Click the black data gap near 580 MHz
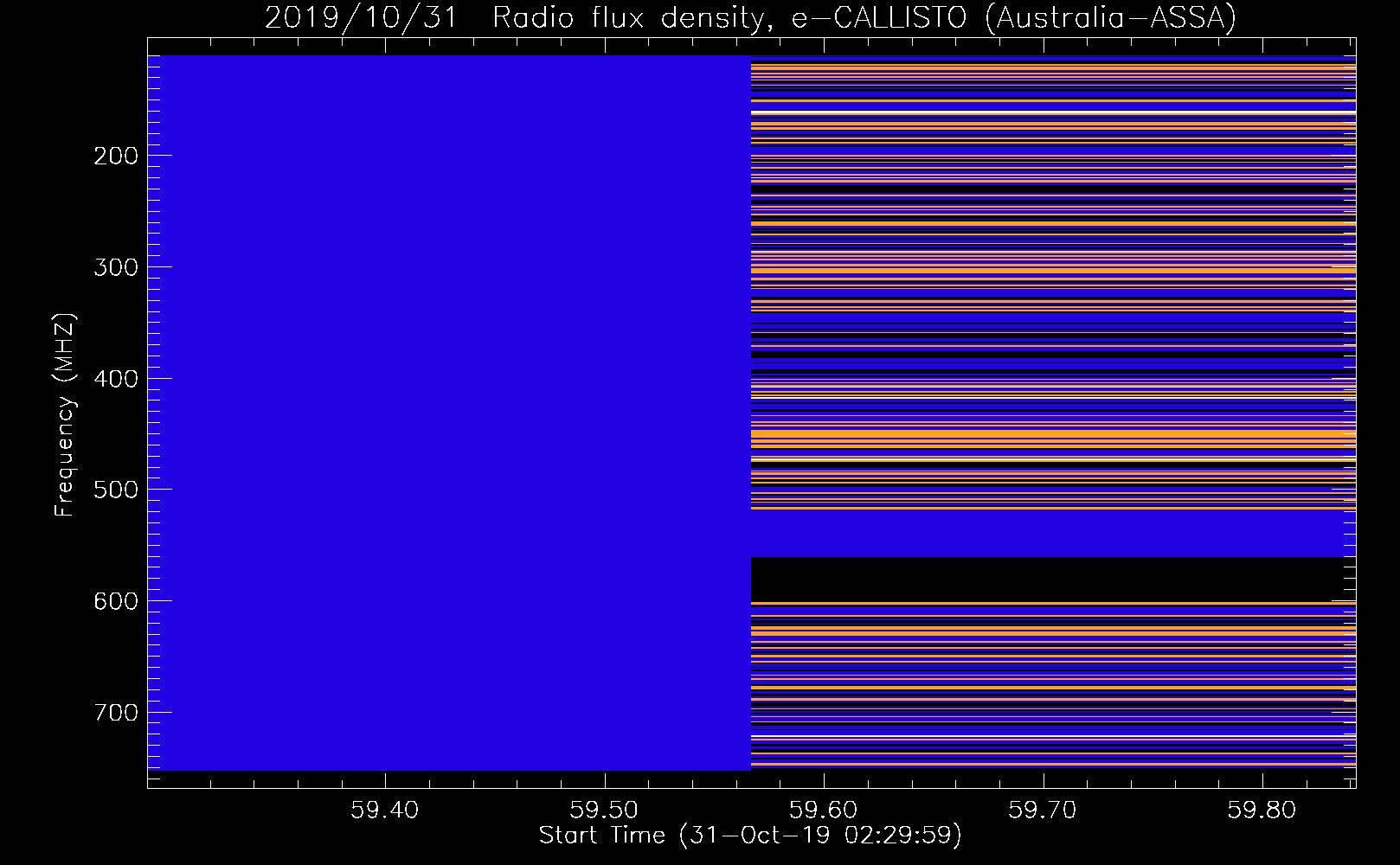Screen dimensions: 1400x865 point(1052,579)
